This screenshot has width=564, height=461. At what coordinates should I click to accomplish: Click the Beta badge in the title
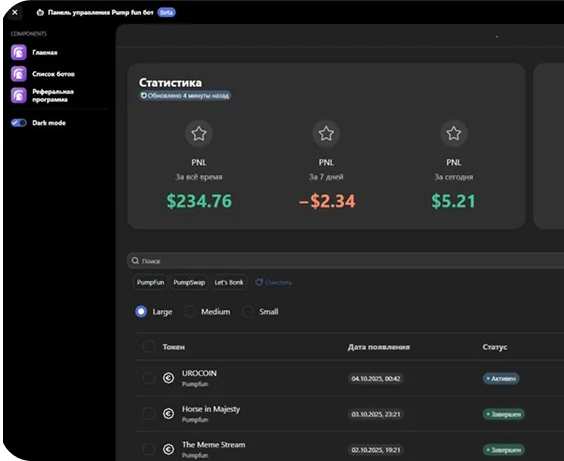167,13
